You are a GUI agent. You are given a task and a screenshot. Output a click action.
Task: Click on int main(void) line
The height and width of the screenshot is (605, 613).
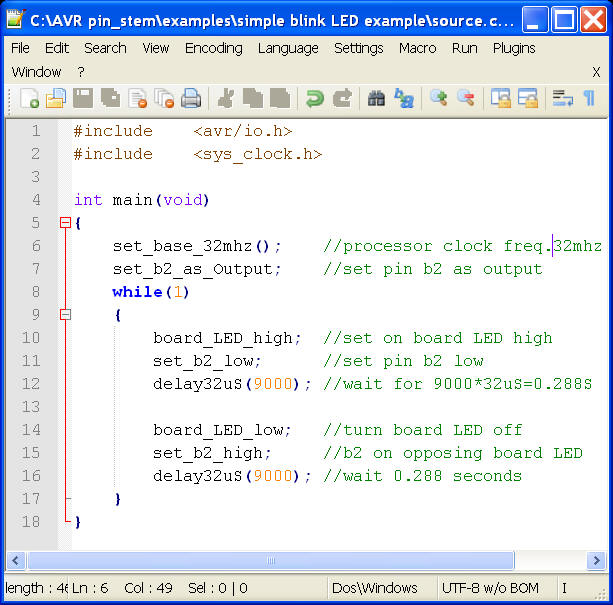[x=142, y=200]
